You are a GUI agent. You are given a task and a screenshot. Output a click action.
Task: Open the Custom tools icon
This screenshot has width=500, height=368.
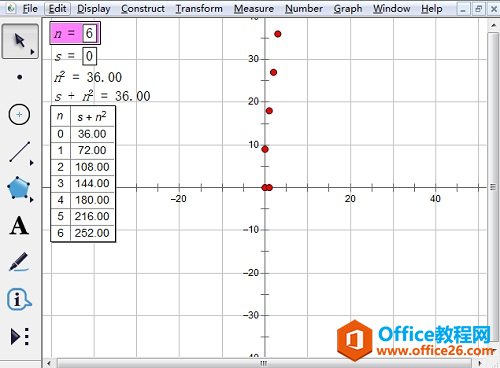(19, 336)
